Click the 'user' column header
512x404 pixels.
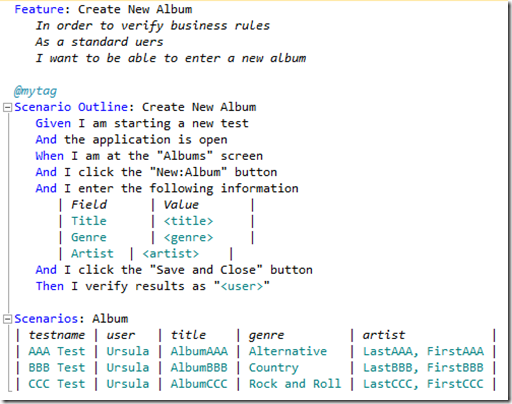pos(121,335)
